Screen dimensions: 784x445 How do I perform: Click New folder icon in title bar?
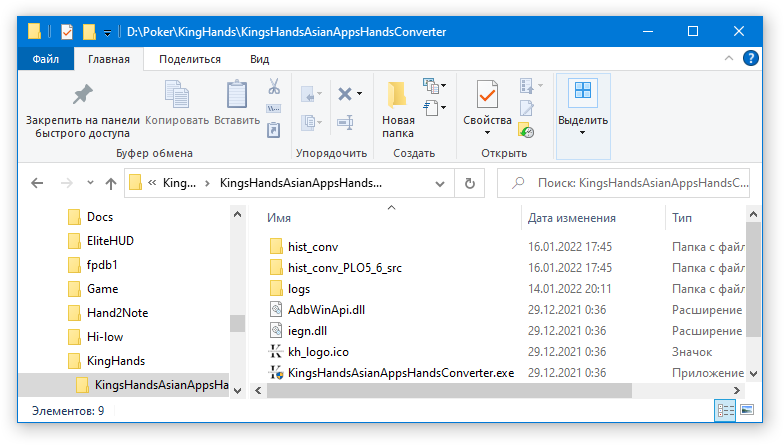click(89, 32)
